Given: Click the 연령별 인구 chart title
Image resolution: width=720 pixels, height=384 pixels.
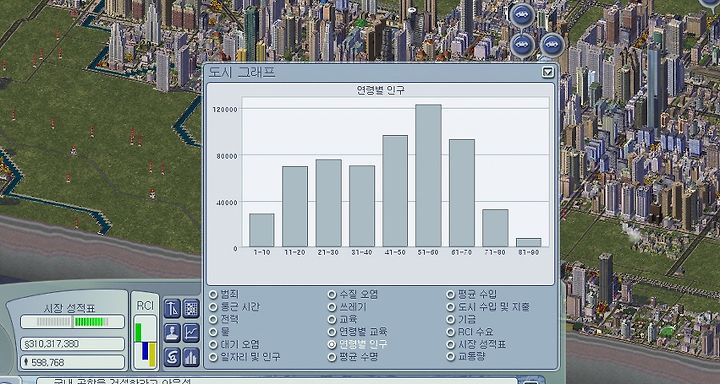Looking at the screenshot, I should 381,90.
